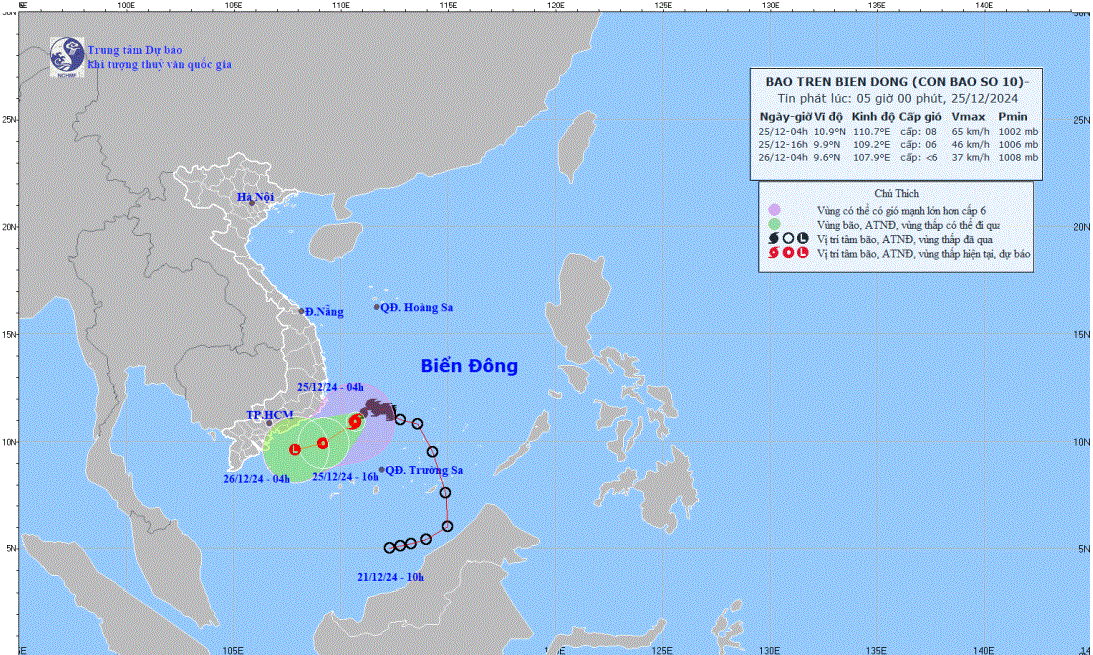Viewport: 1093px width, 655px height.
Task: Click the 'Hà Nội' map label
Action: tap(255, 197)
